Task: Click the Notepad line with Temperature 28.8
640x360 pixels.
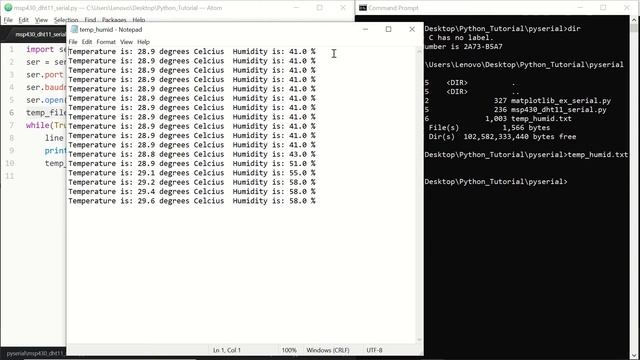Action: pos(192,154)
